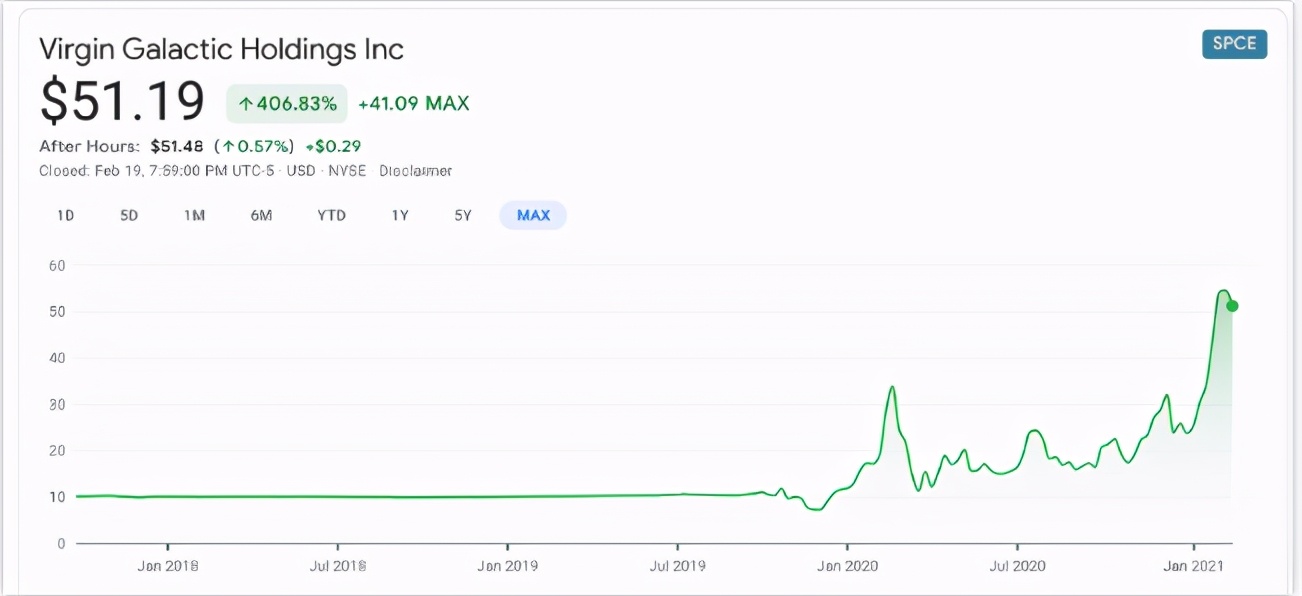The width and height of the screenshot is (1302, 596).
Task: Click the 30 y-axis label
Action: click(x=57, y=405)
